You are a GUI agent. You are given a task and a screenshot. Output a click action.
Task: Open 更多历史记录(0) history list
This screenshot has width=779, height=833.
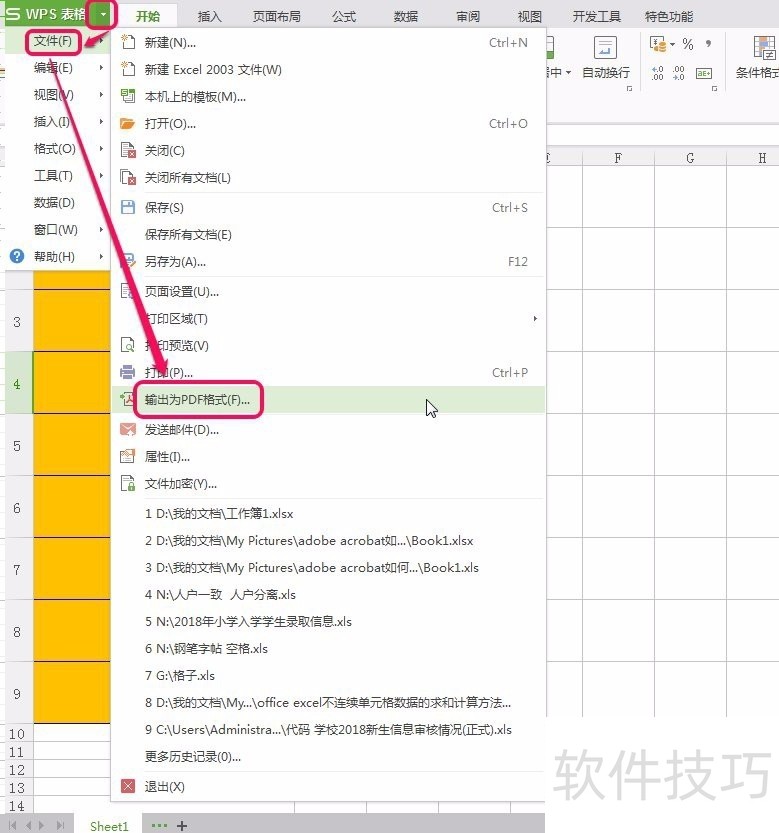[x=328, y=756]
